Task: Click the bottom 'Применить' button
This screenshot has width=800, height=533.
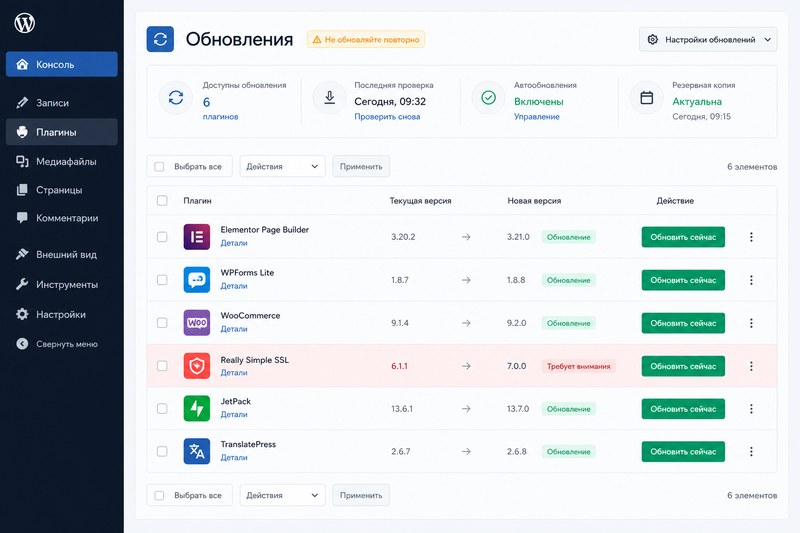Action: click(x=361, y=495)
